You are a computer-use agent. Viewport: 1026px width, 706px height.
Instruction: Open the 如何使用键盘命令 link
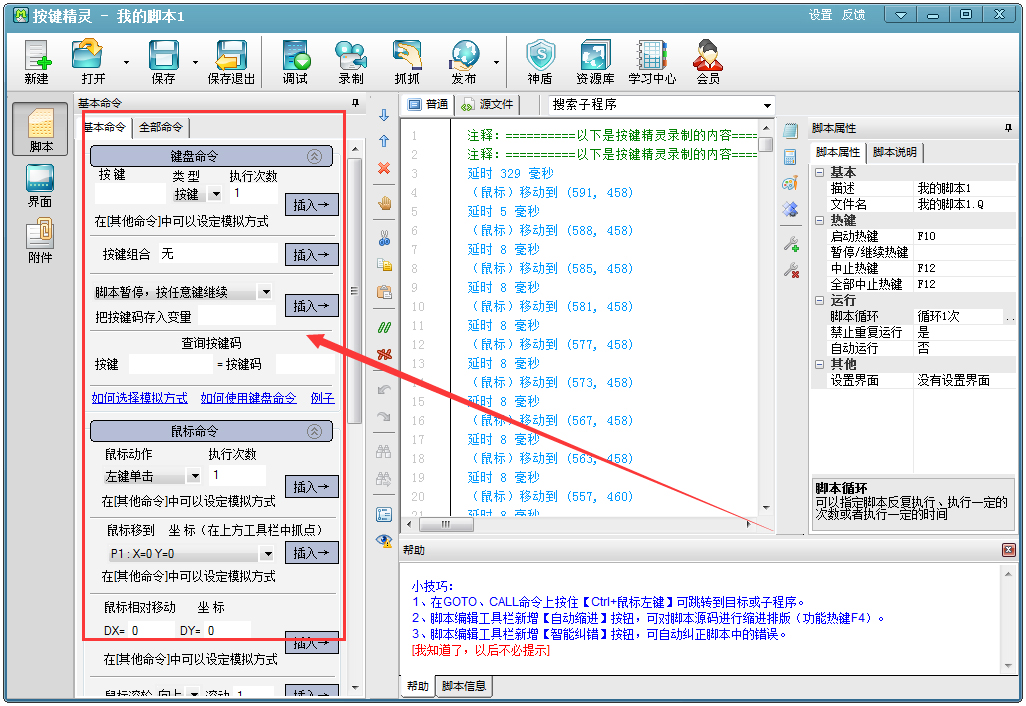pos(248,398)
